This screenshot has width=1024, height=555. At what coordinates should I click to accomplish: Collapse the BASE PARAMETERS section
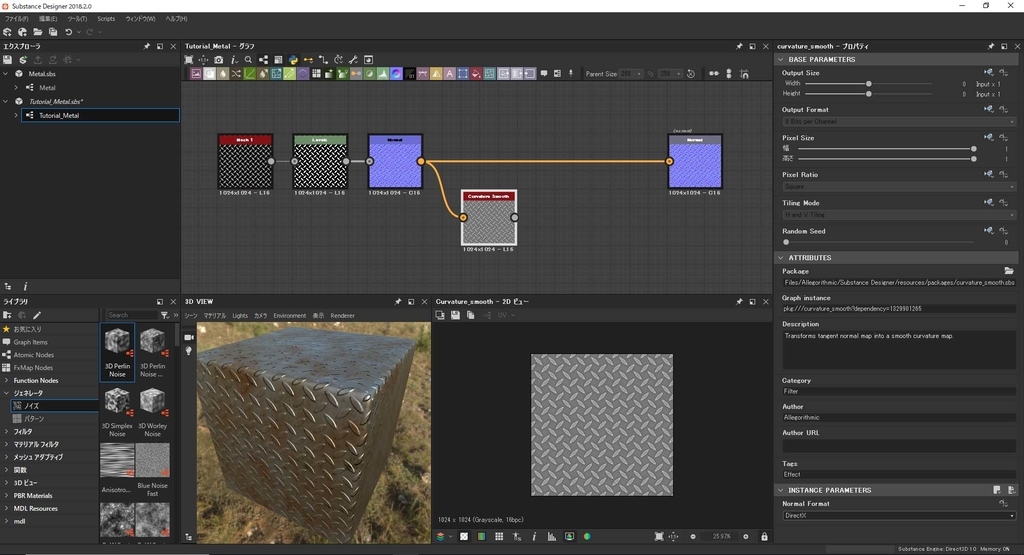click(x=781, y=60)
